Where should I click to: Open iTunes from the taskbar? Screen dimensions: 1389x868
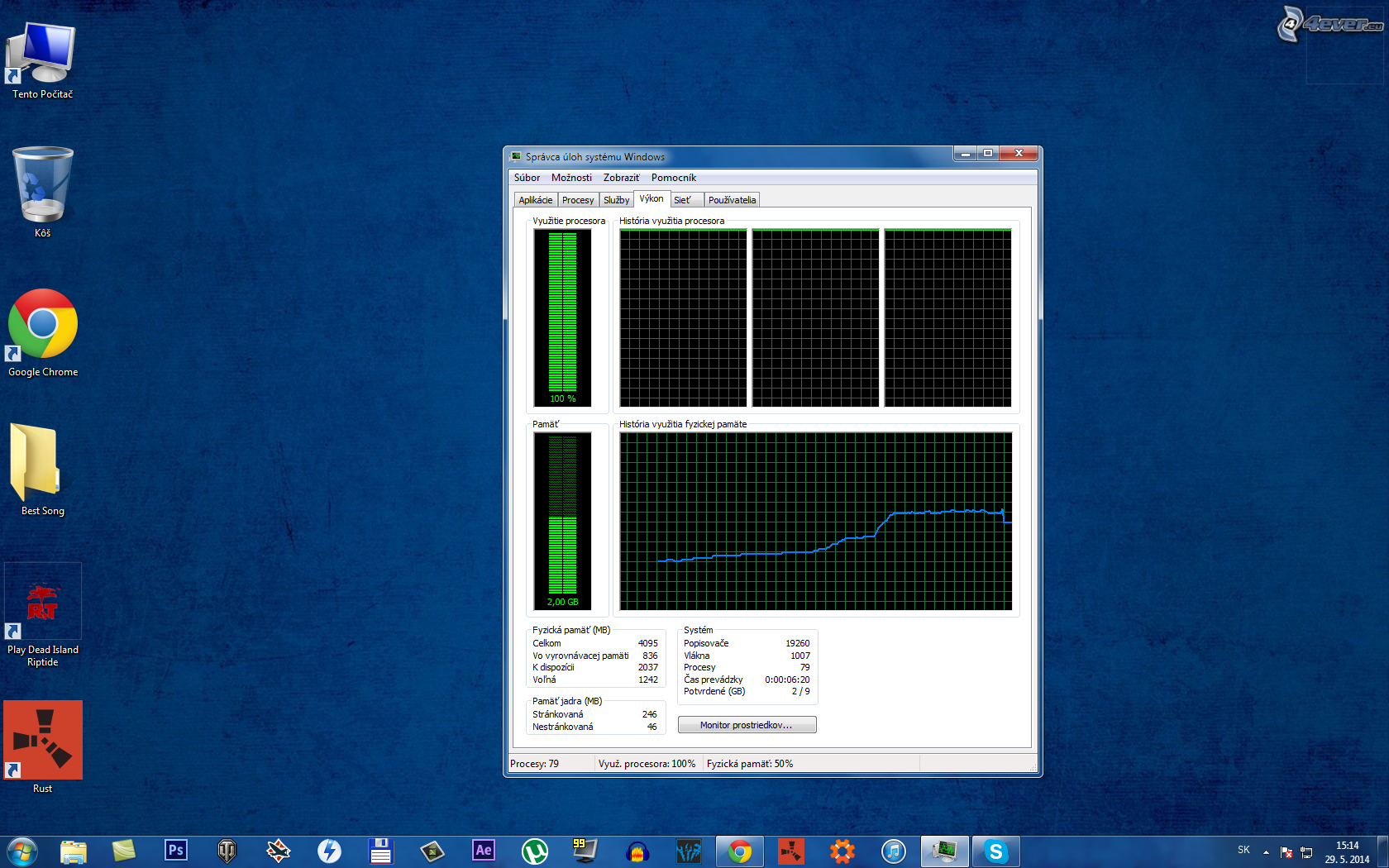(893, 851)
